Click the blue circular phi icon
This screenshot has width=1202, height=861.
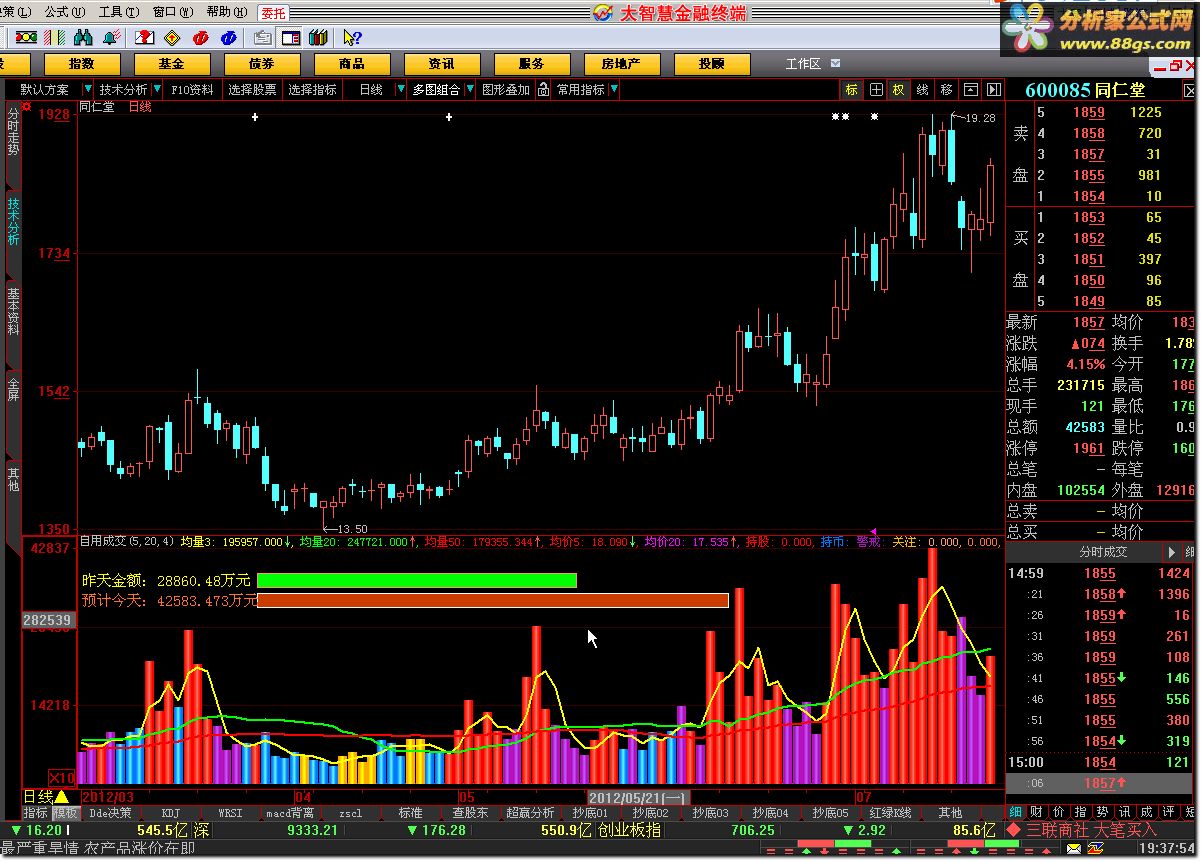[x=229, y=38]
